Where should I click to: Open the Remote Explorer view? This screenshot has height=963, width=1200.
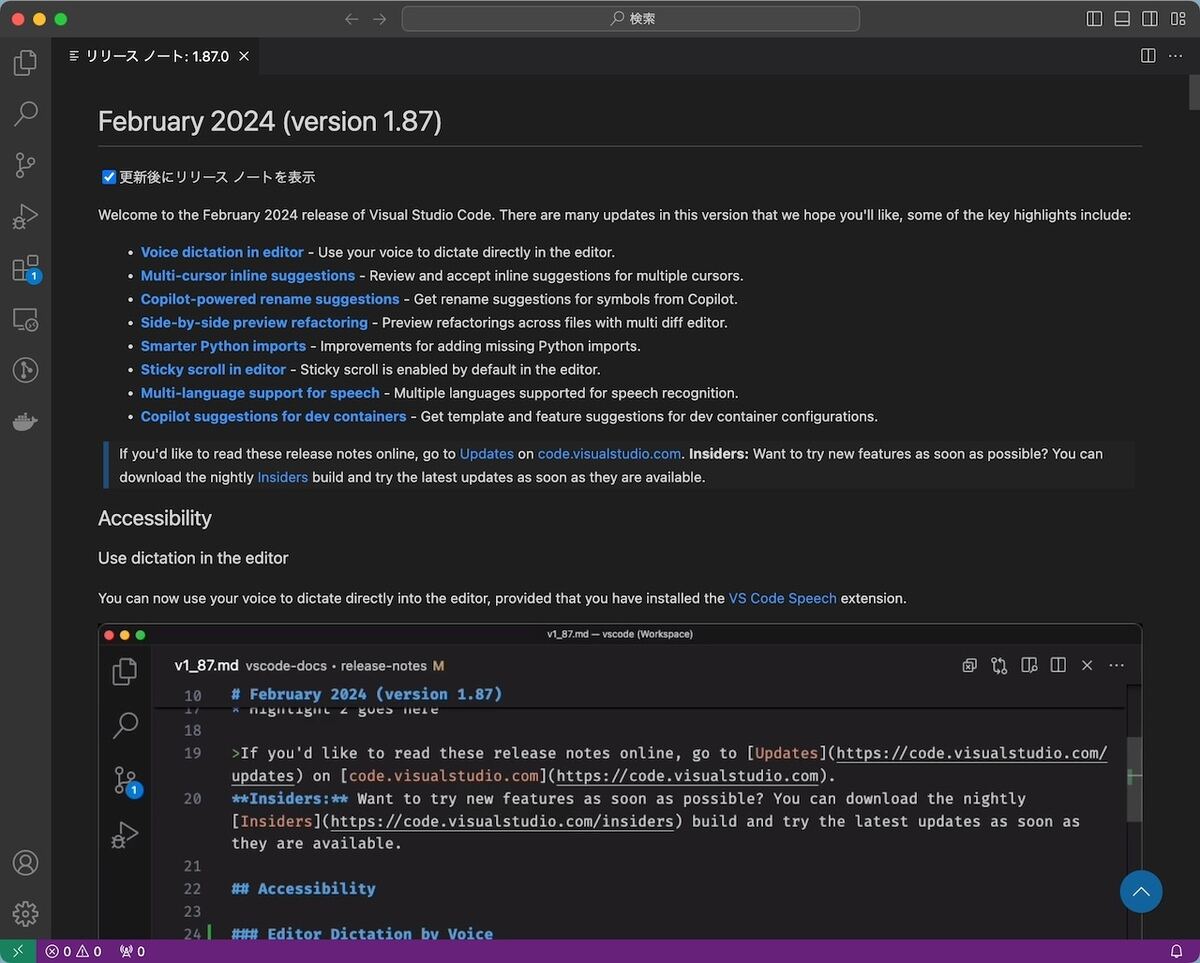click(25, 320)
